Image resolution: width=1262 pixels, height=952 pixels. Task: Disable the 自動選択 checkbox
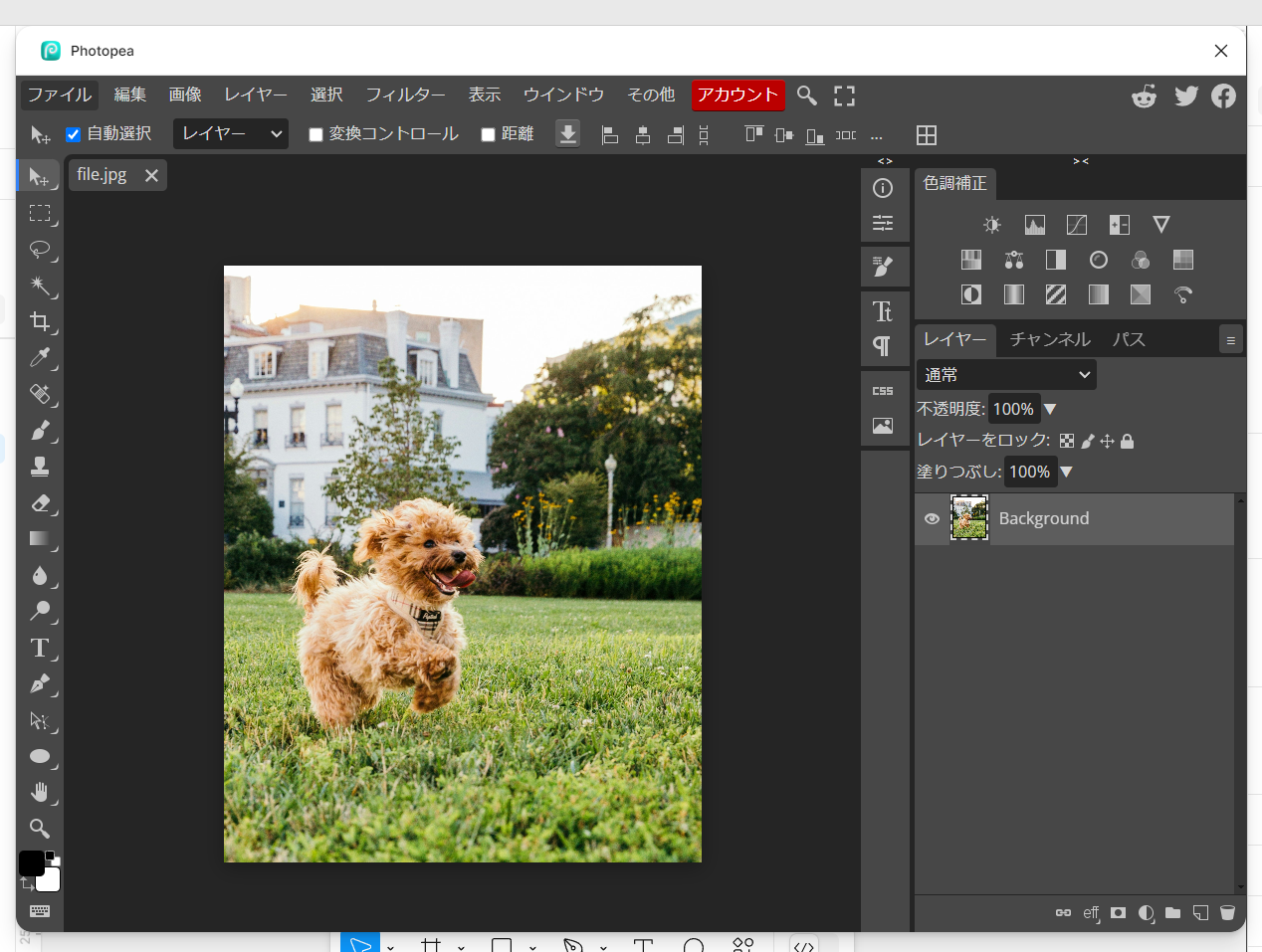(x=73, y=133)
